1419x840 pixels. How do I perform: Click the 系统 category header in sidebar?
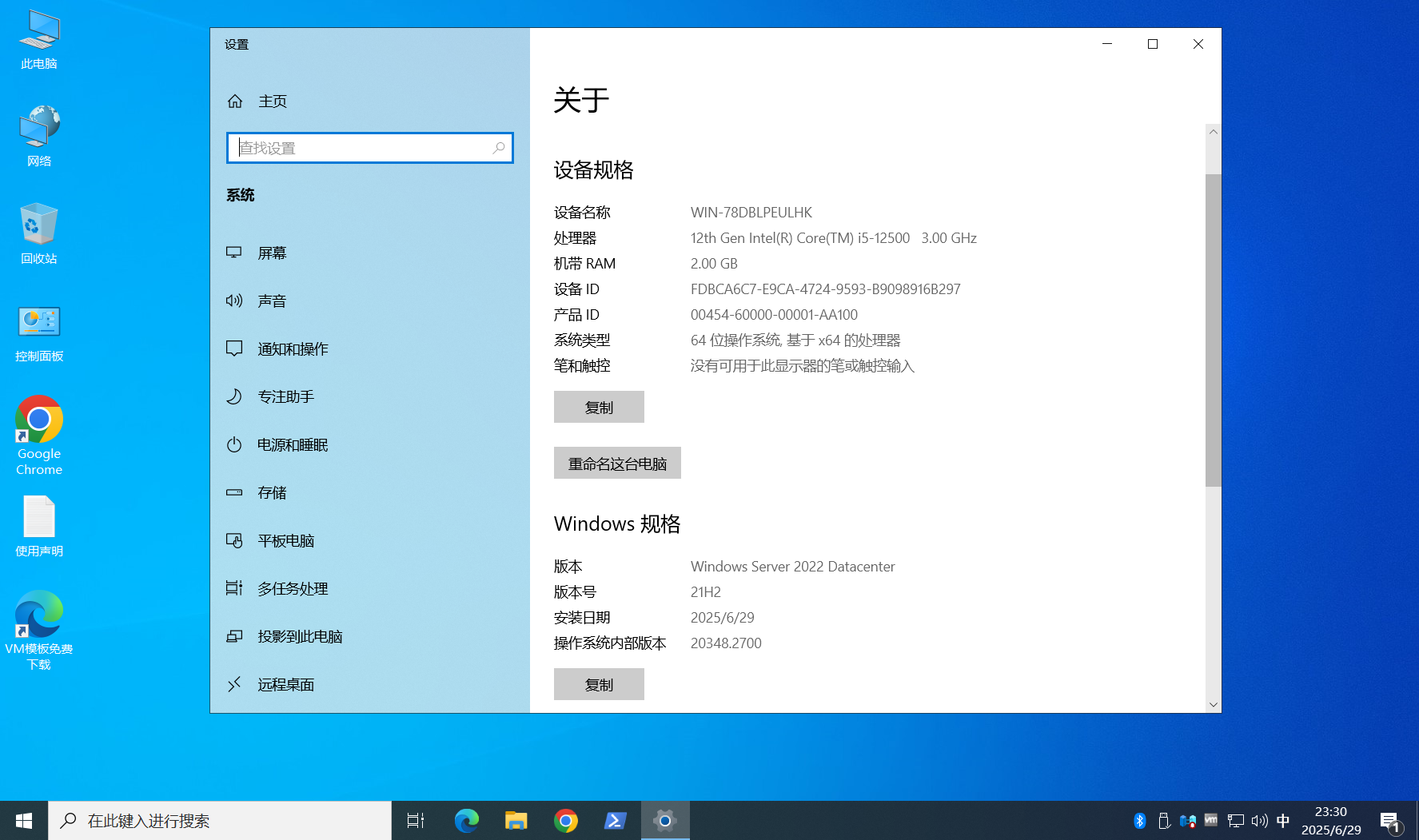[241, 195]
